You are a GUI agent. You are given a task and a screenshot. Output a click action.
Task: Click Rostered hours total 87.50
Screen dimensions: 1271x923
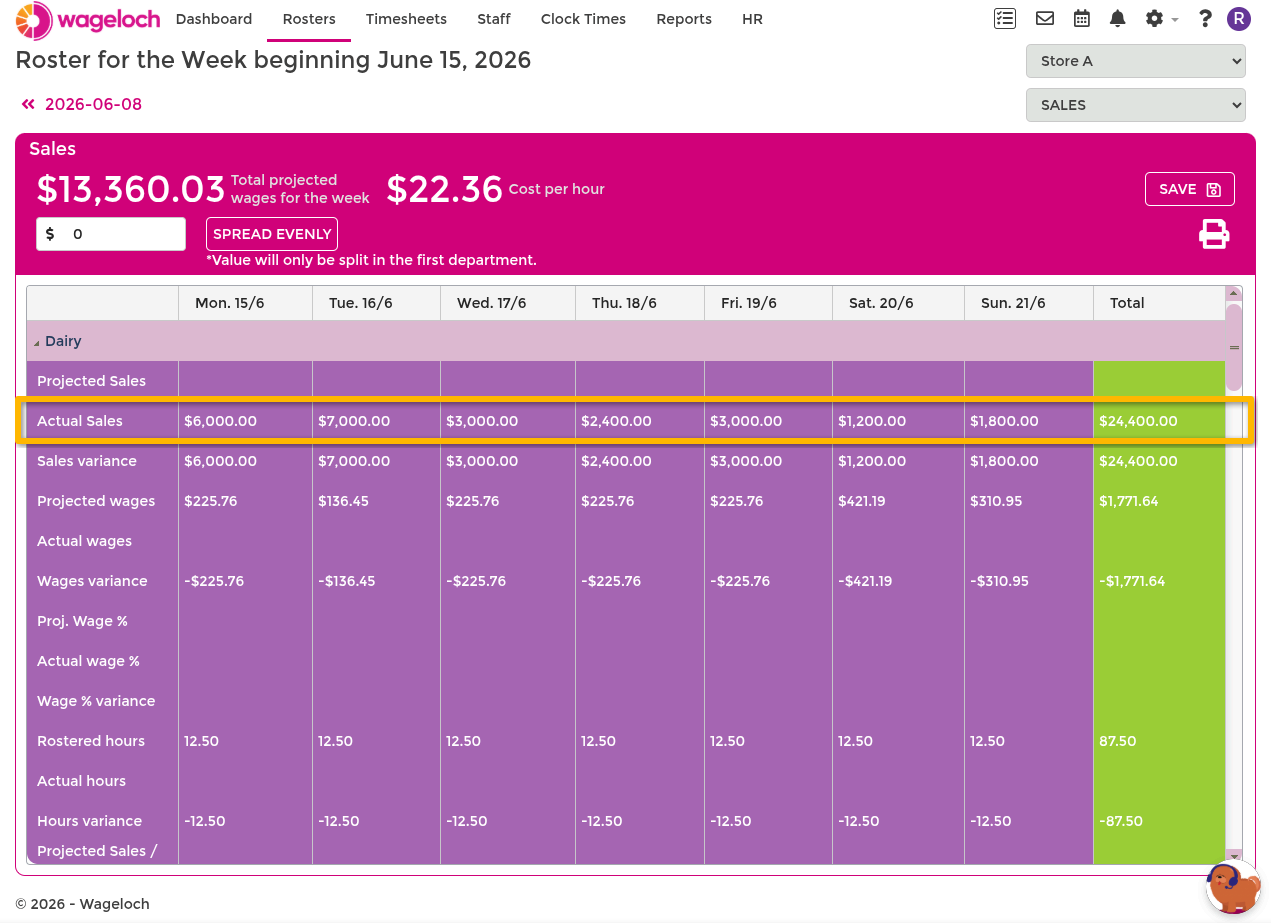click(1159, 741)
